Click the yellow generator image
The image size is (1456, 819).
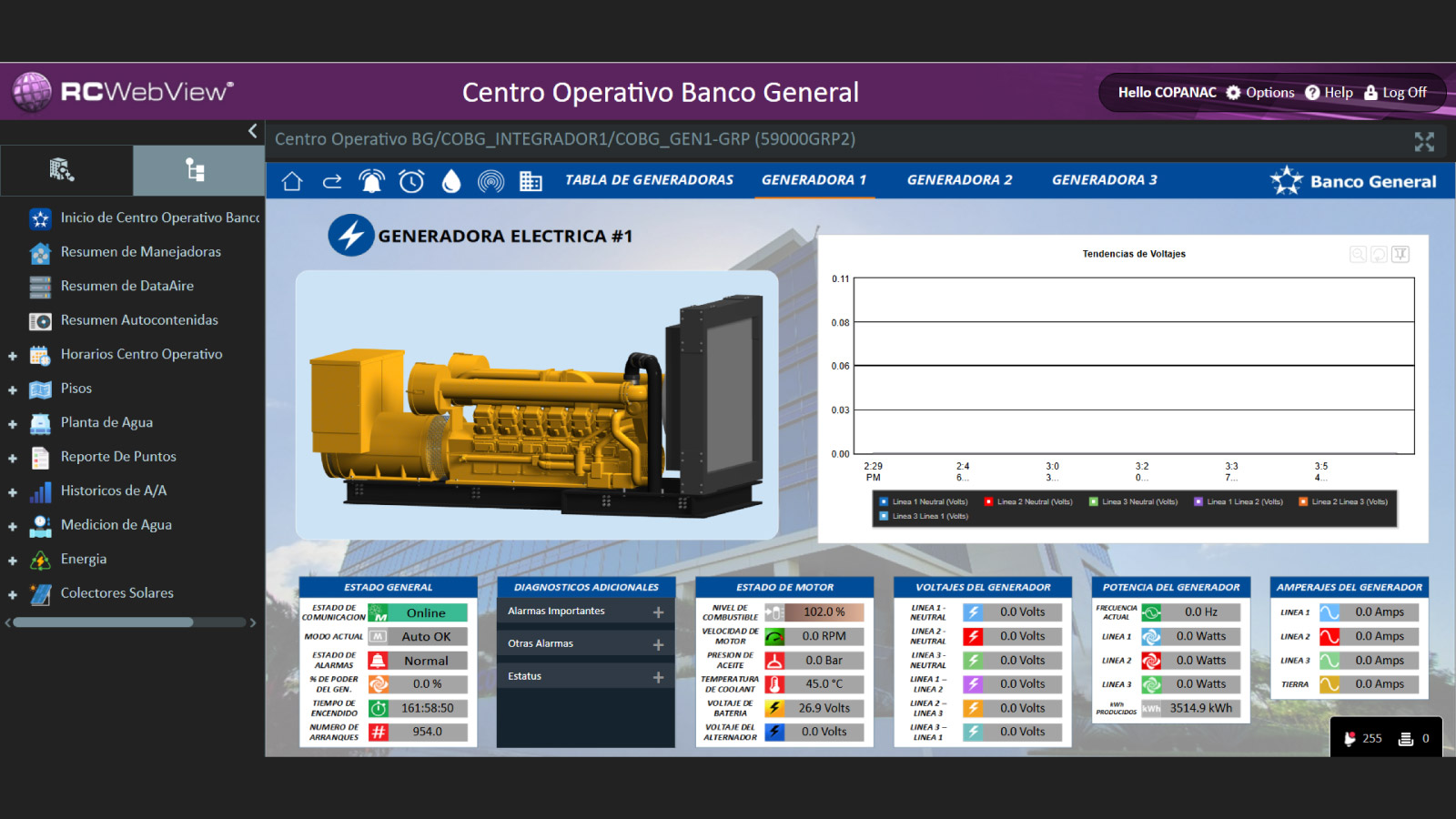pyautogui.click(x=537, y=407)
